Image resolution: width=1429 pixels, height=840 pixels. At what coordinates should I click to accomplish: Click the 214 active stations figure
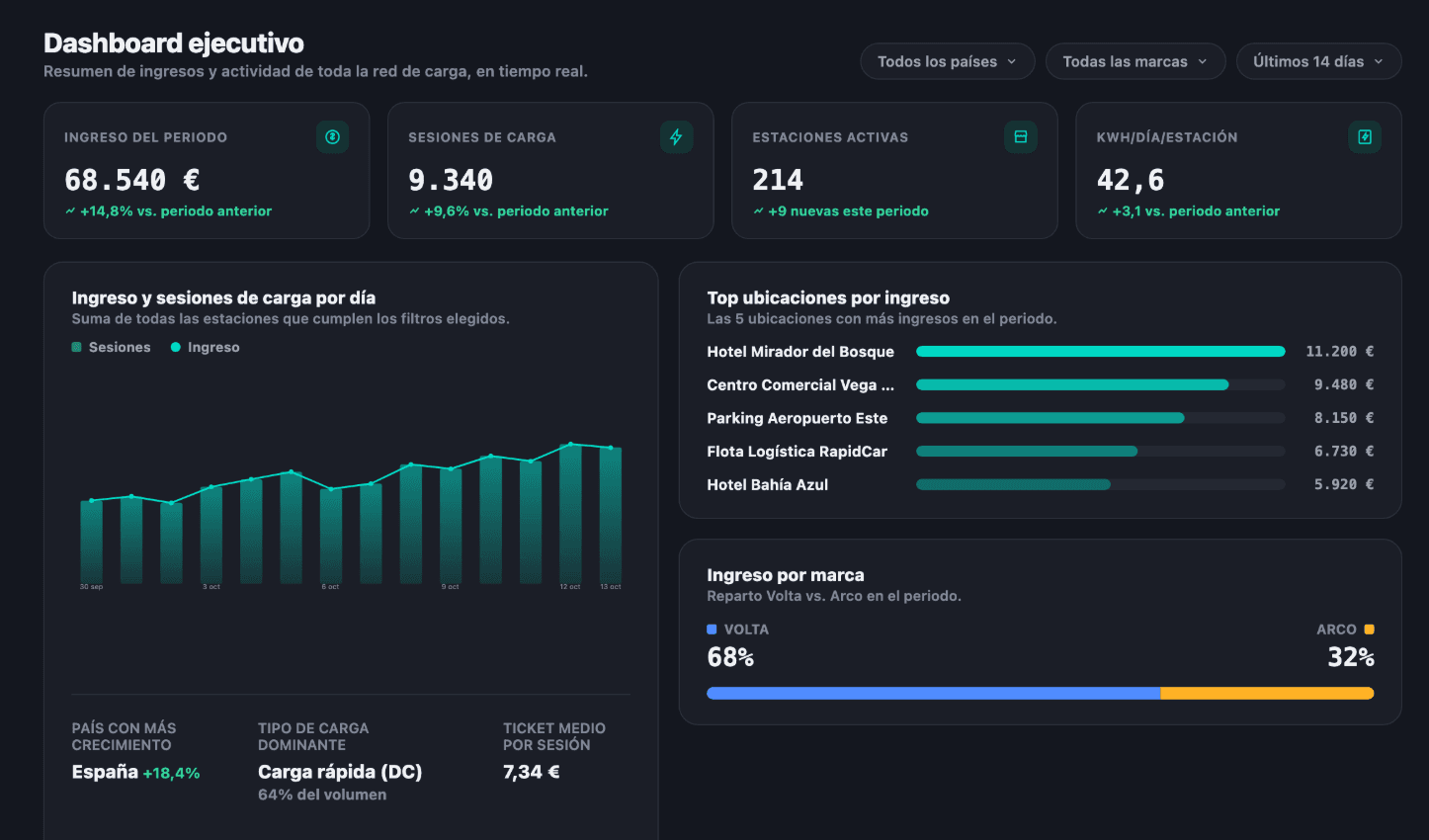coord(778,180)
